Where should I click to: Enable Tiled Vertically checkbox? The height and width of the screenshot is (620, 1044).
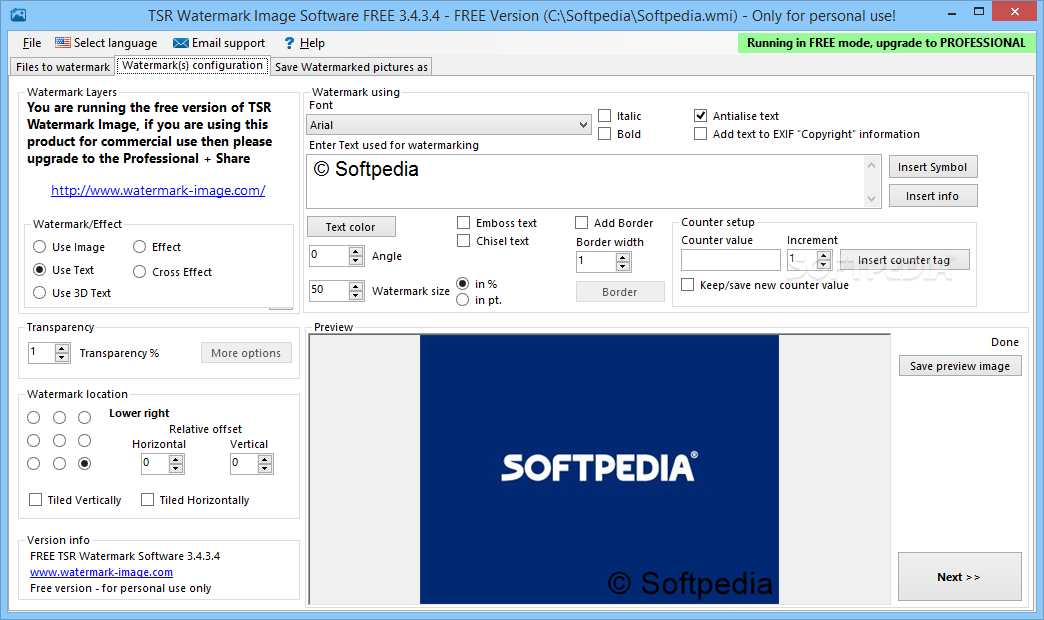coord(36,499)
